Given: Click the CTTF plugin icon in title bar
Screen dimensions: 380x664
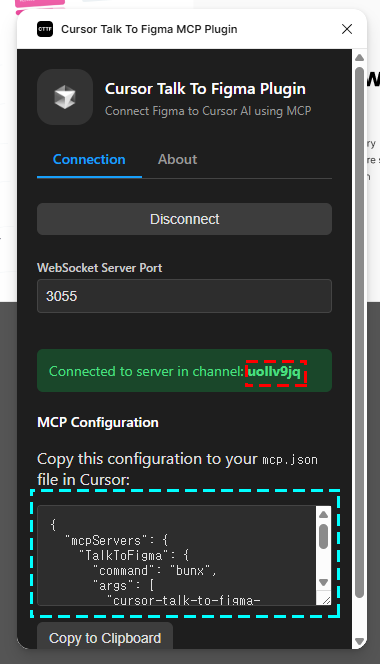Looking at the screenshot, I should (x=45, y=29).
